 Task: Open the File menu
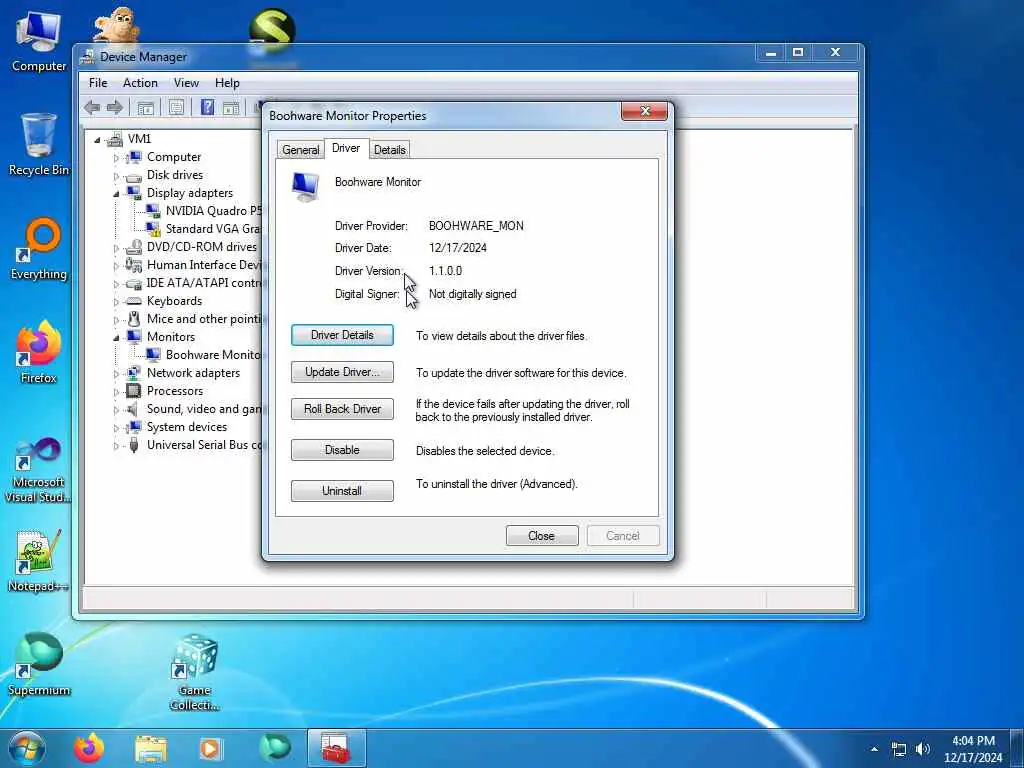click(98, 83)
